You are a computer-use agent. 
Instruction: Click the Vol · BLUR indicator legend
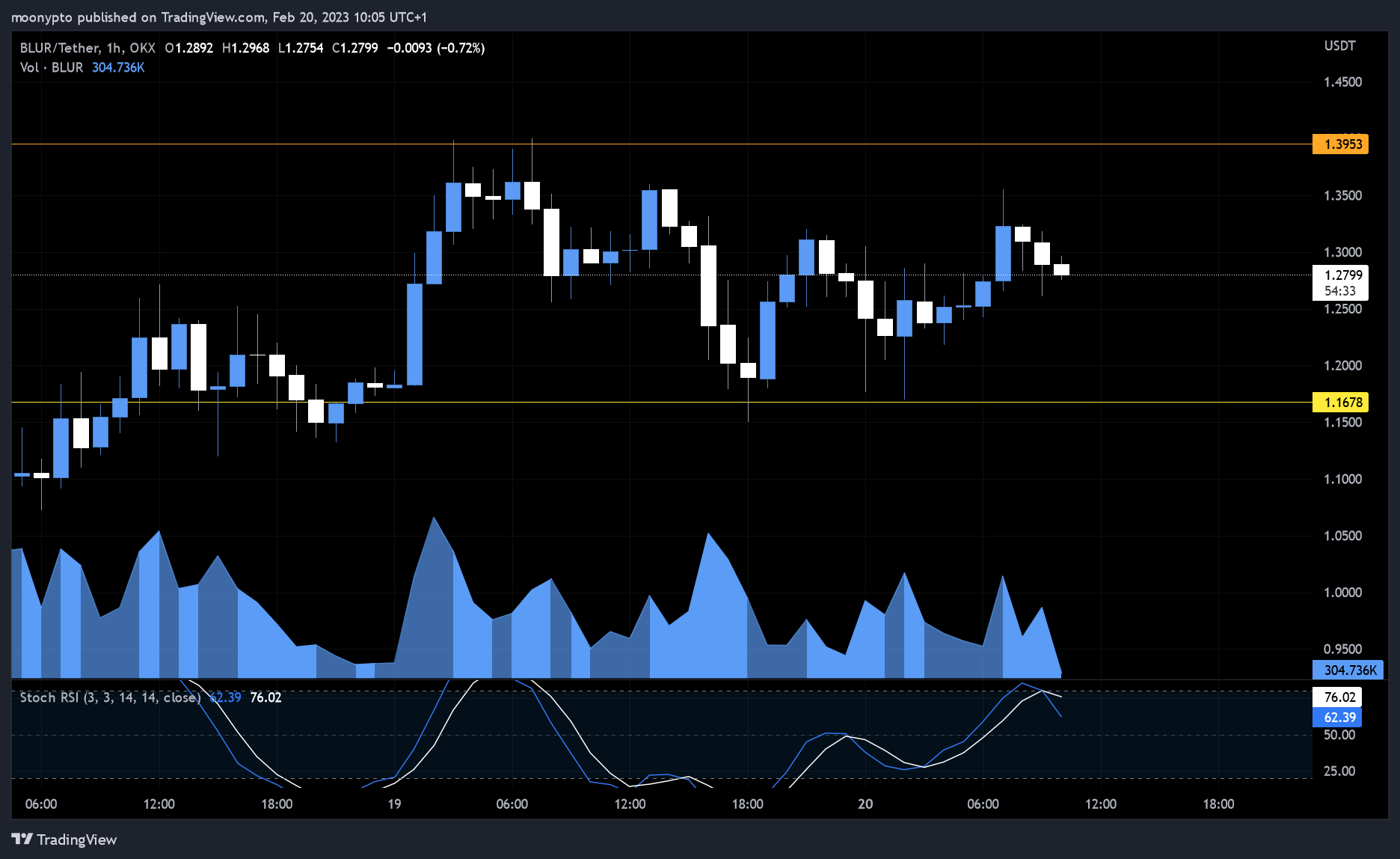click(52, 67)
